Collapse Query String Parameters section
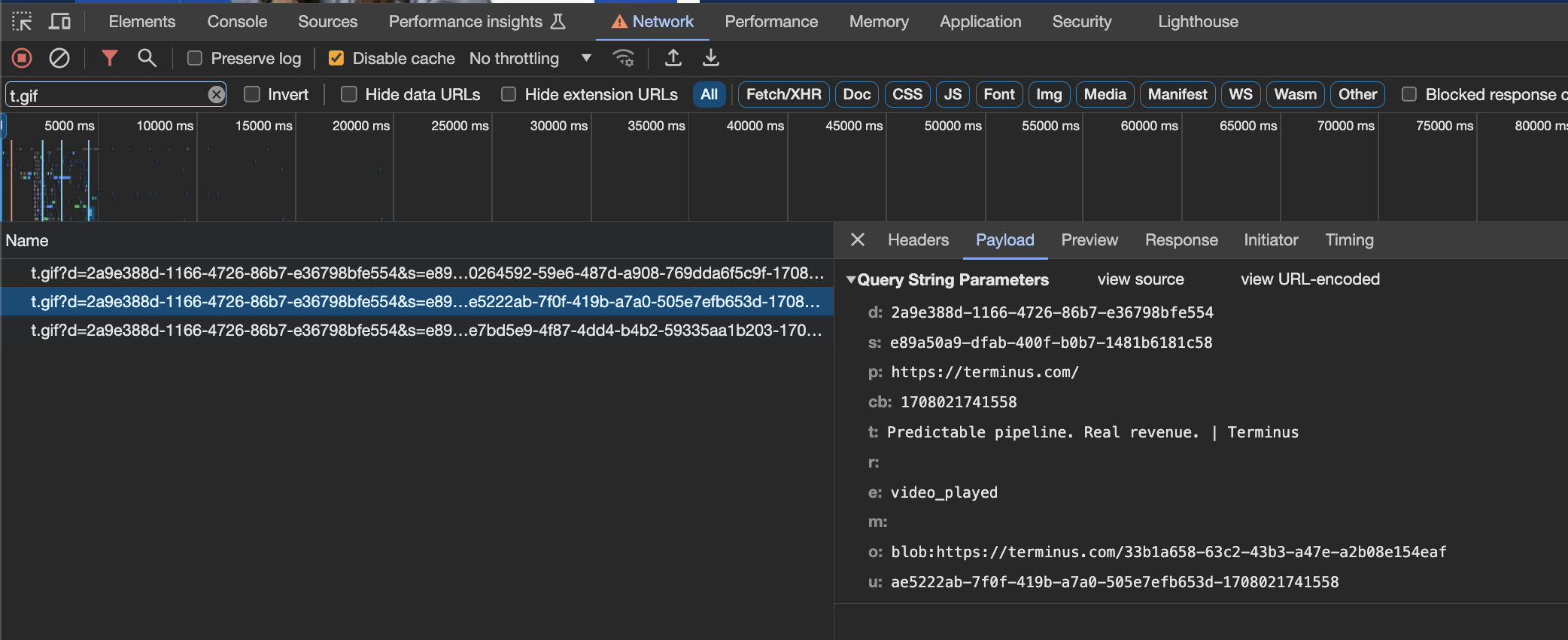1568x640 pixels. [851, 279]
